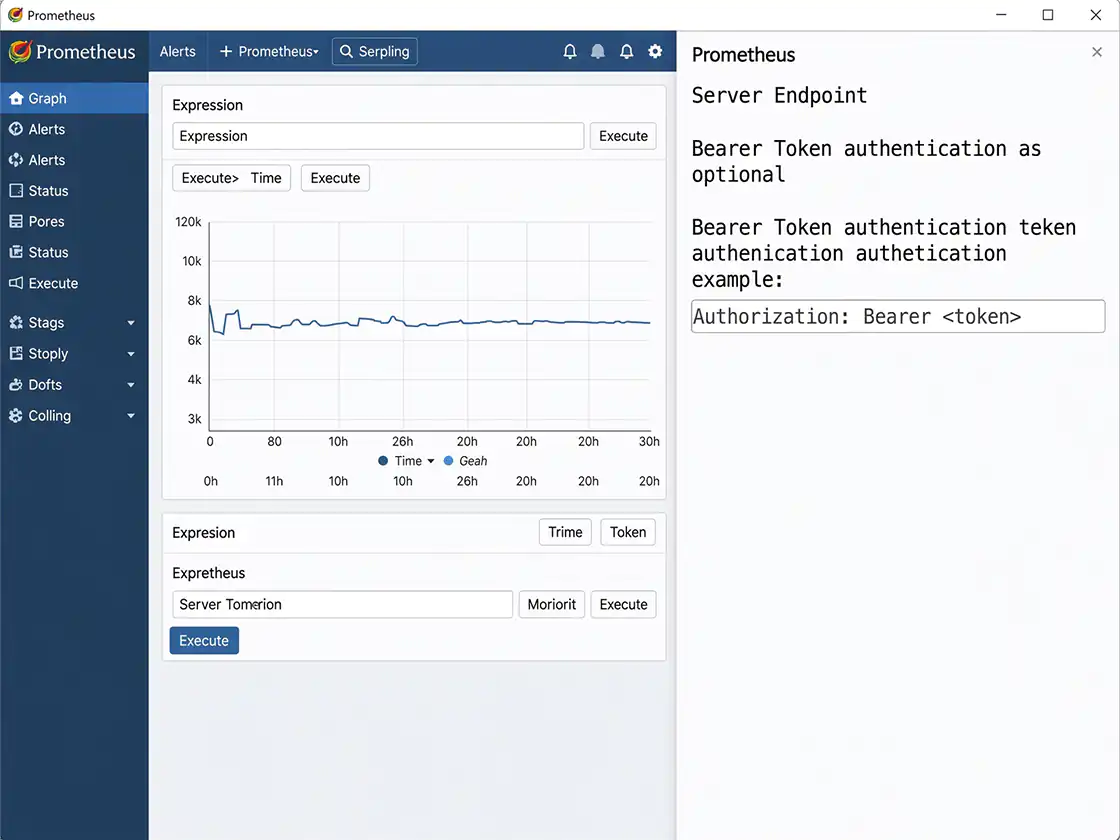Click Execute button next to Time selector
Viewport: 1120px width, 840px height.
pos(335,178)
